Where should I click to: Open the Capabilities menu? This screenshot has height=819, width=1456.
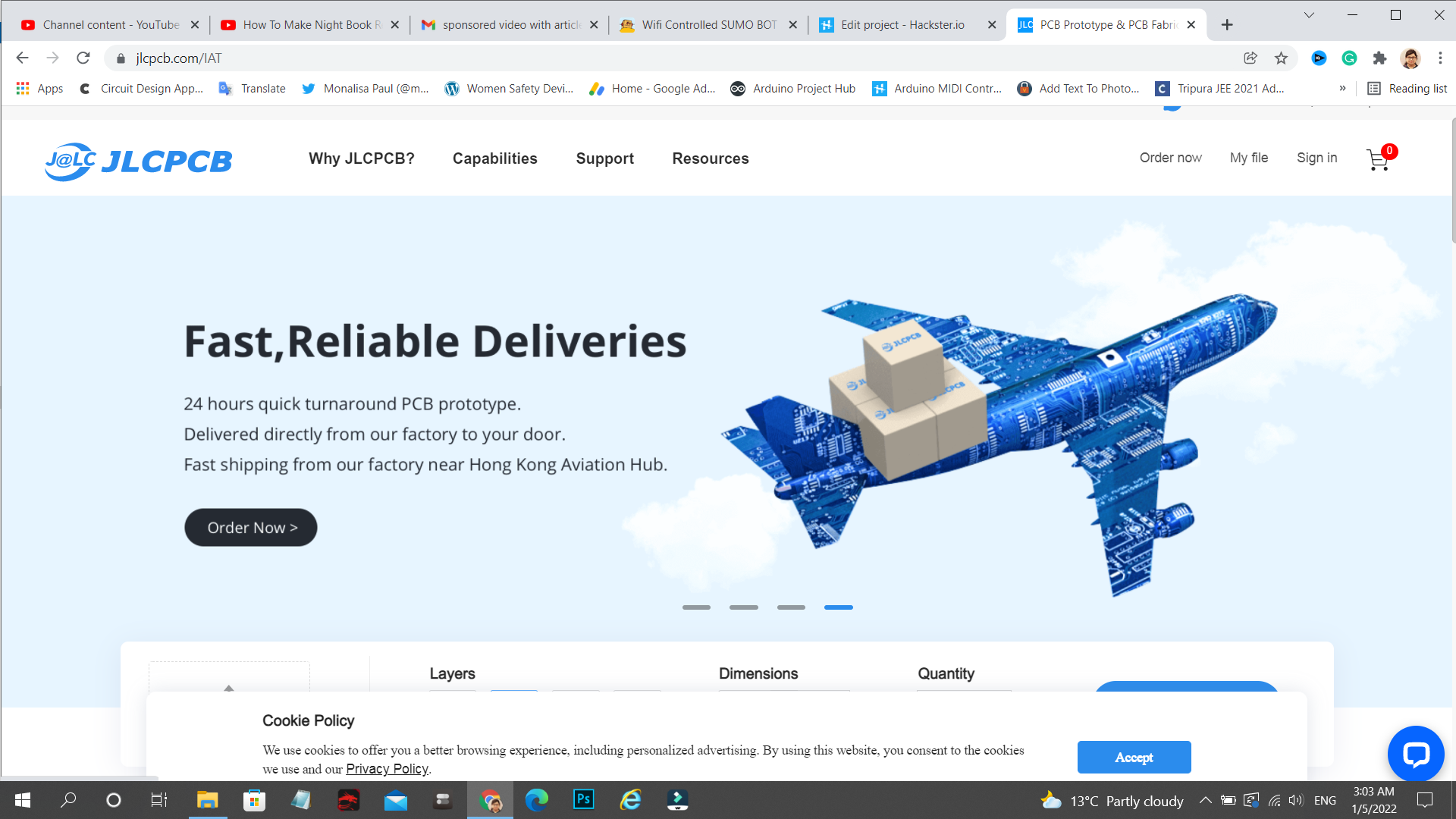[494, 158]
